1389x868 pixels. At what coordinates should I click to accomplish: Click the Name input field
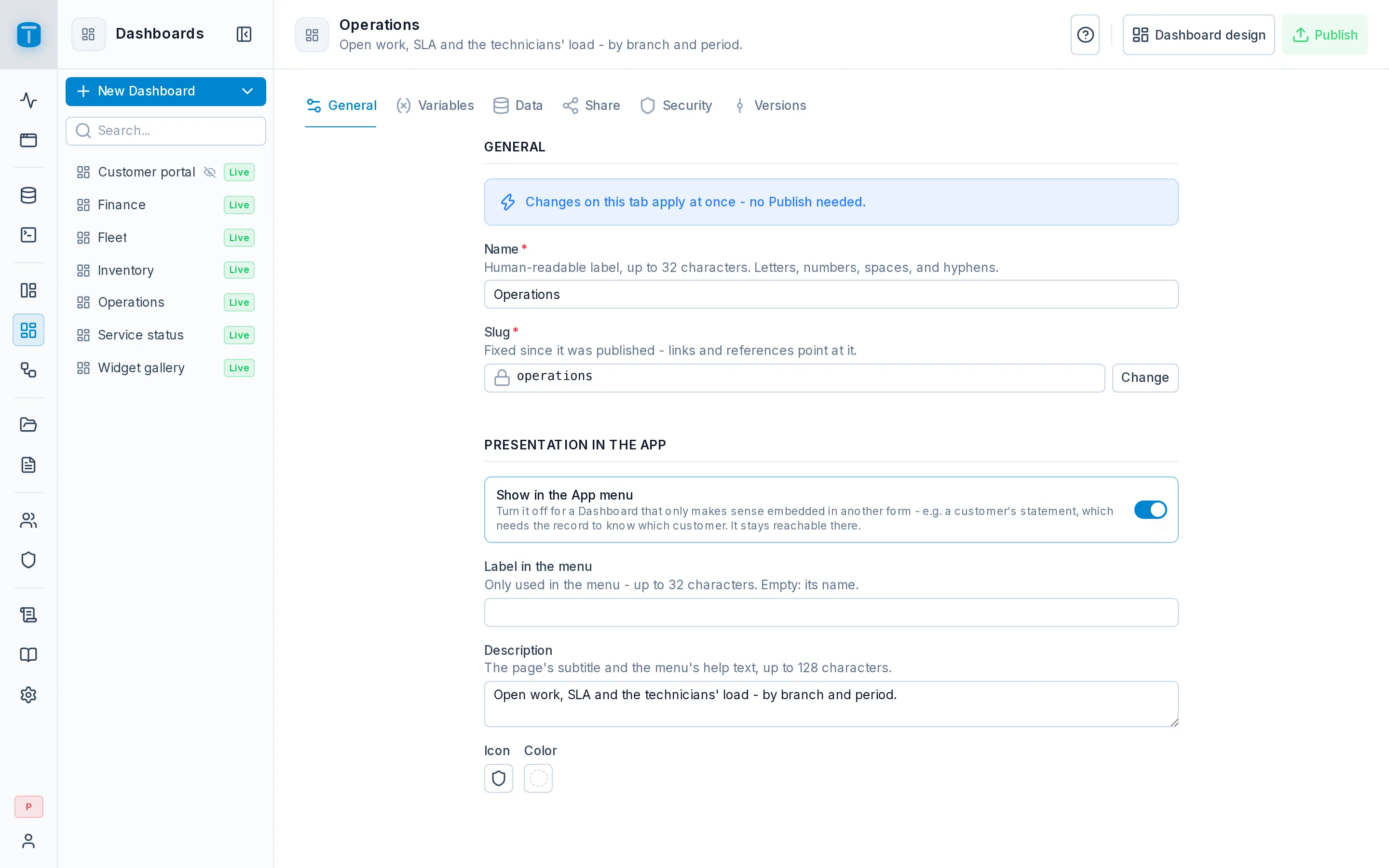pos(831,295)
